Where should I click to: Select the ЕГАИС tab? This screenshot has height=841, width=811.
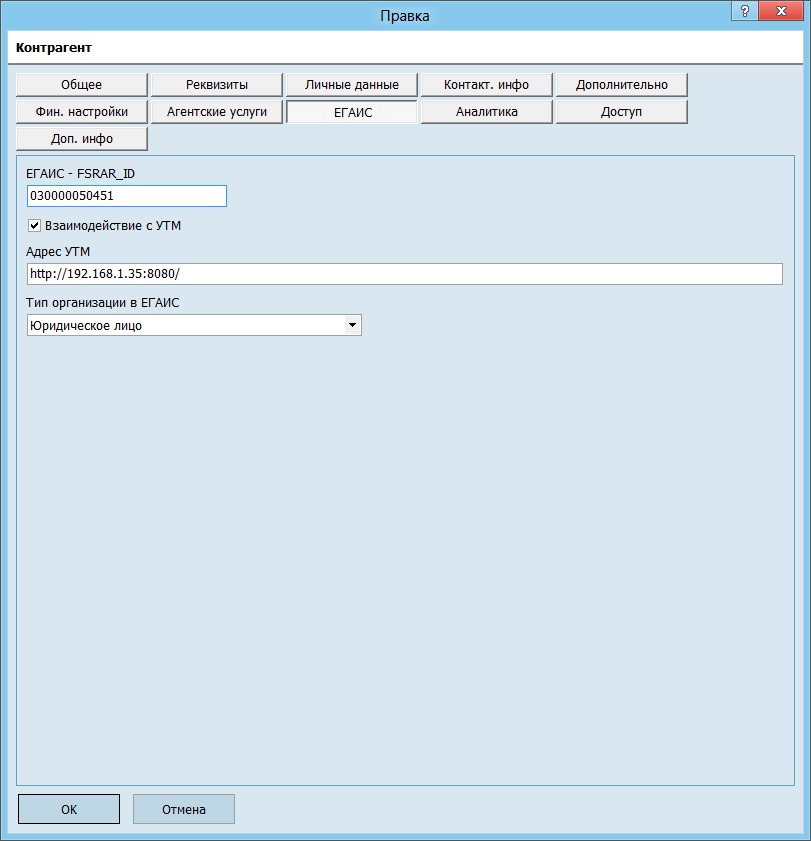pos(352,112)
